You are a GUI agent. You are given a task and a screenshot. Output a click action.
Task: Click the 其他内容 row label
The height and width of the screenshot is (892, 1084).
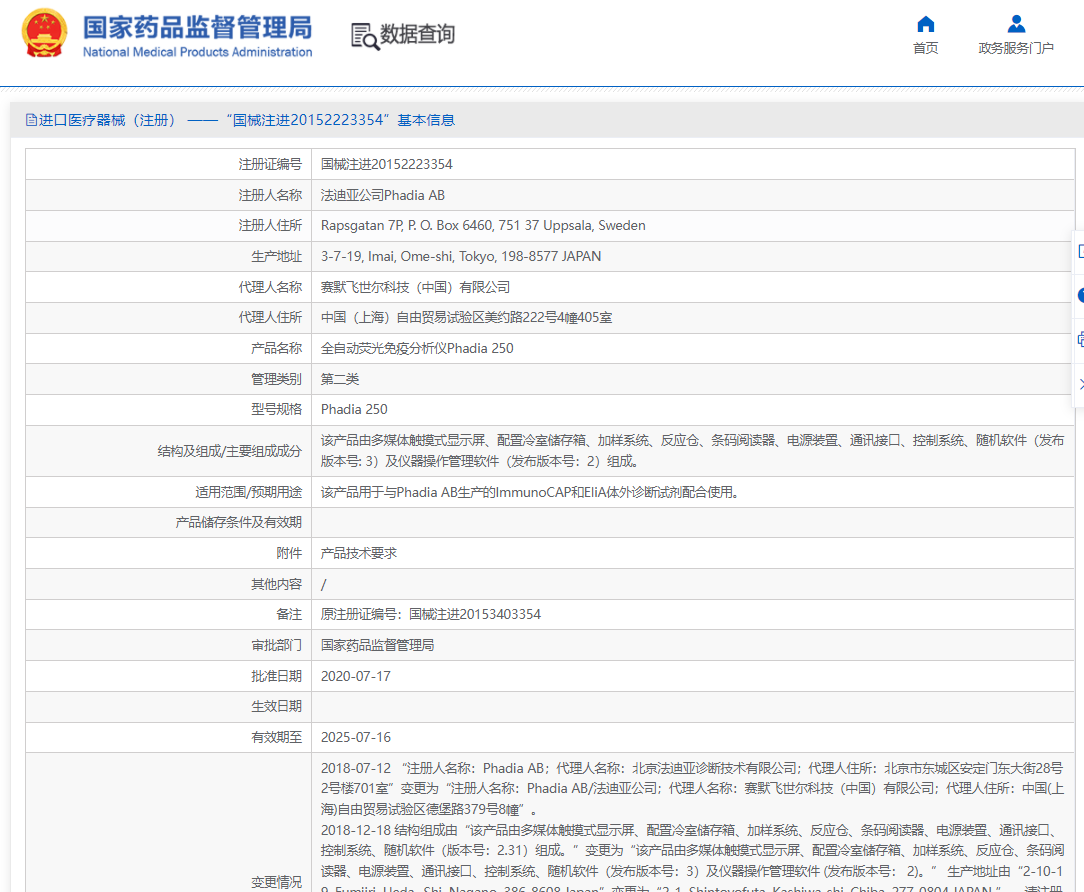click(x=277, y=585)
